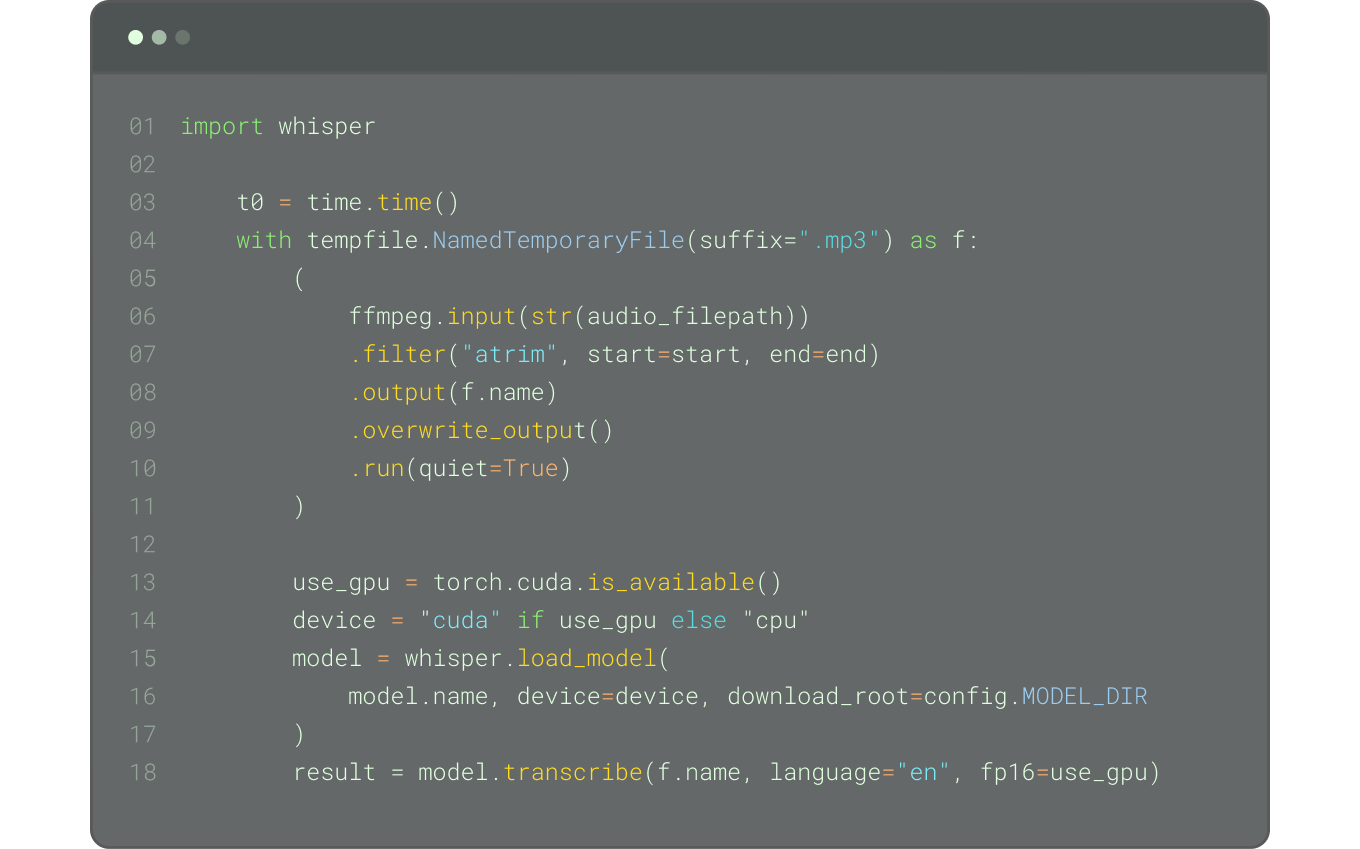The height and width of the screenshot is (849, 1360).
Task: Click line number 03
Action: 143,203
